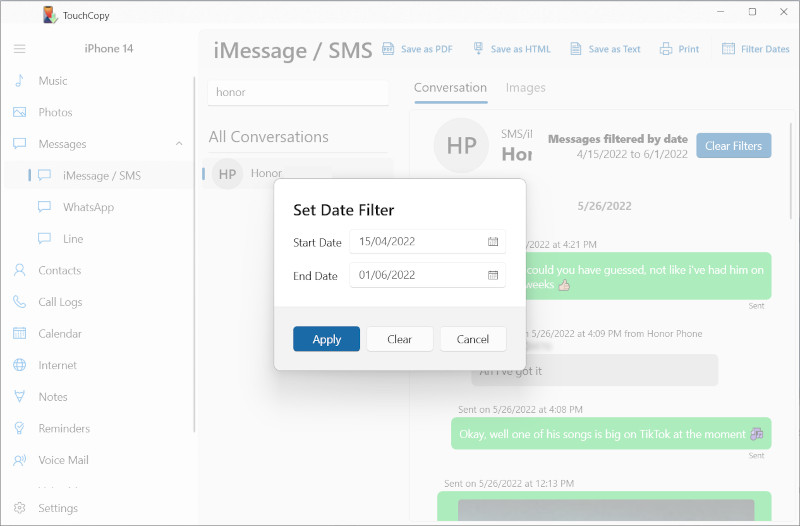Click the Save as Text label

pyautogui.click(x=614, y=49)
